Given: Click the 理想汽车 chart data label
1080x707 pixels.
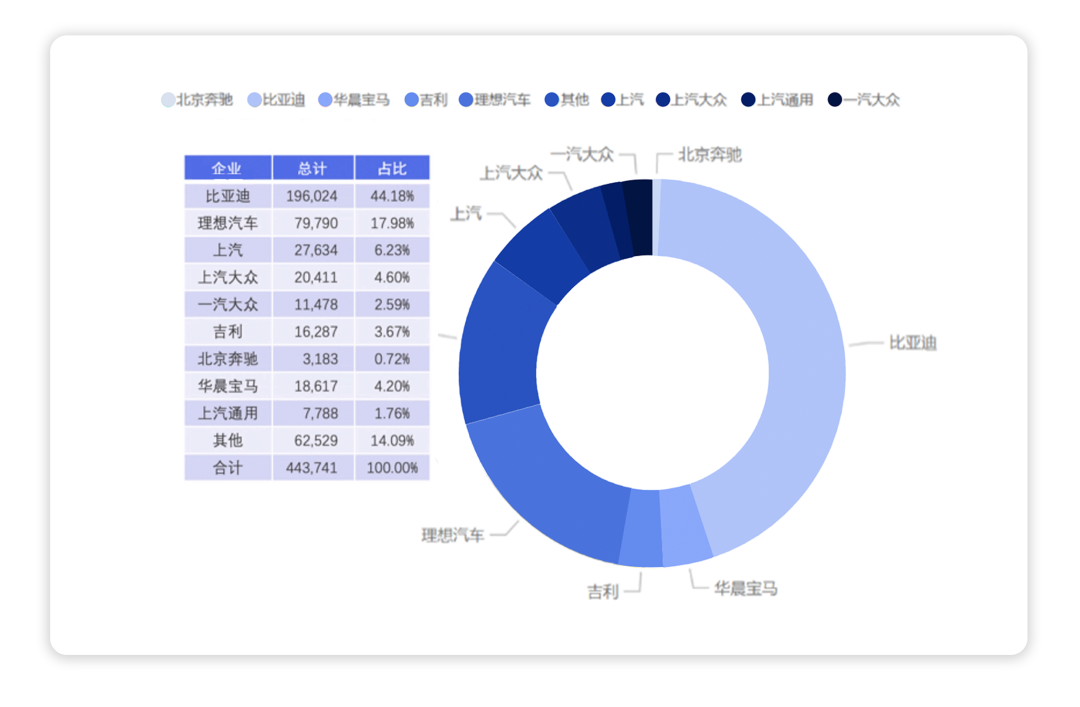Looking at the screenshot, I should pos(453,535).
